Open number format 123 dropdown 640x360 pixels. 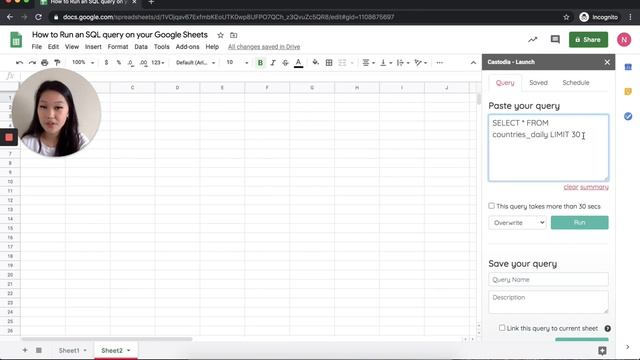158,63
